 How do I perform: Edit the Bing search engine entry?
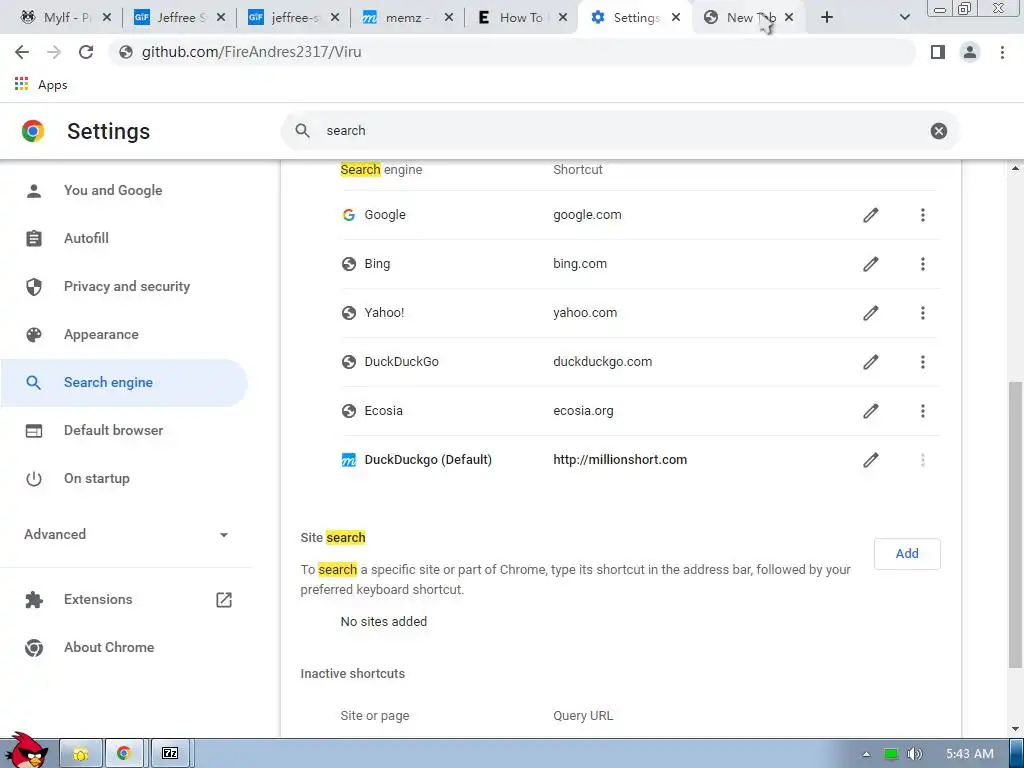871,264
